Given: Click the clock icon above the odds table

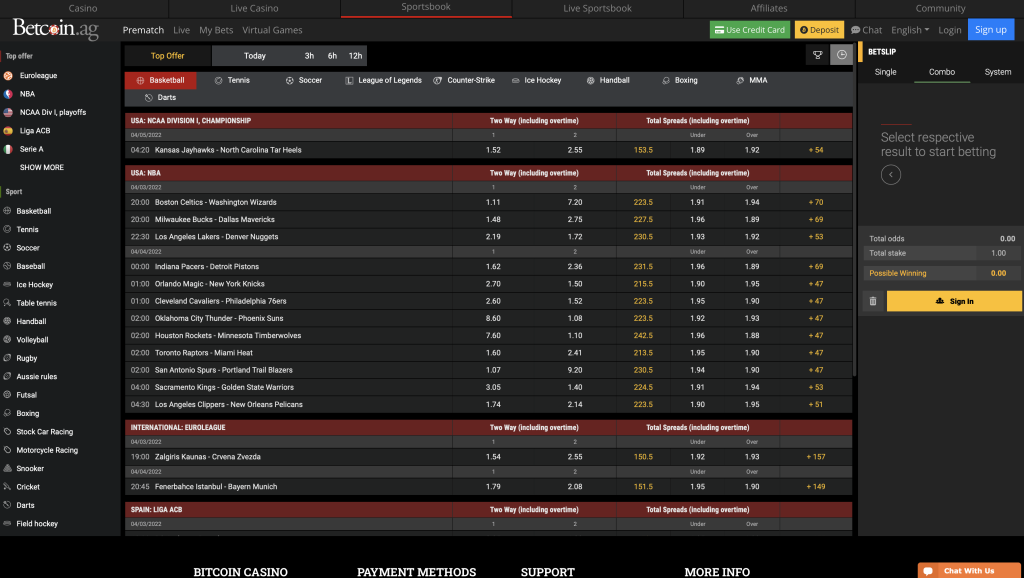Looking at the screenshot, I should click(841, 56).
